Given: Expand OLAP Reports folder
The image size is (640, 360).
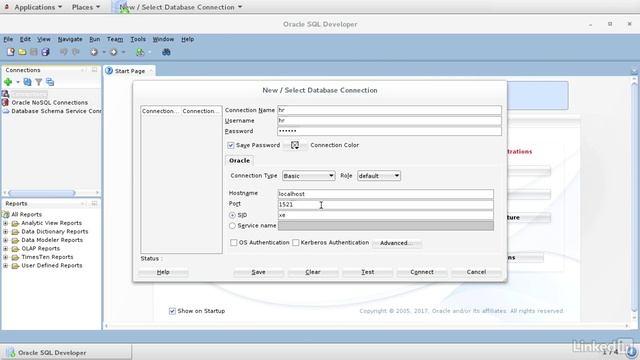Looking at the screenshot, I should 6,249.
